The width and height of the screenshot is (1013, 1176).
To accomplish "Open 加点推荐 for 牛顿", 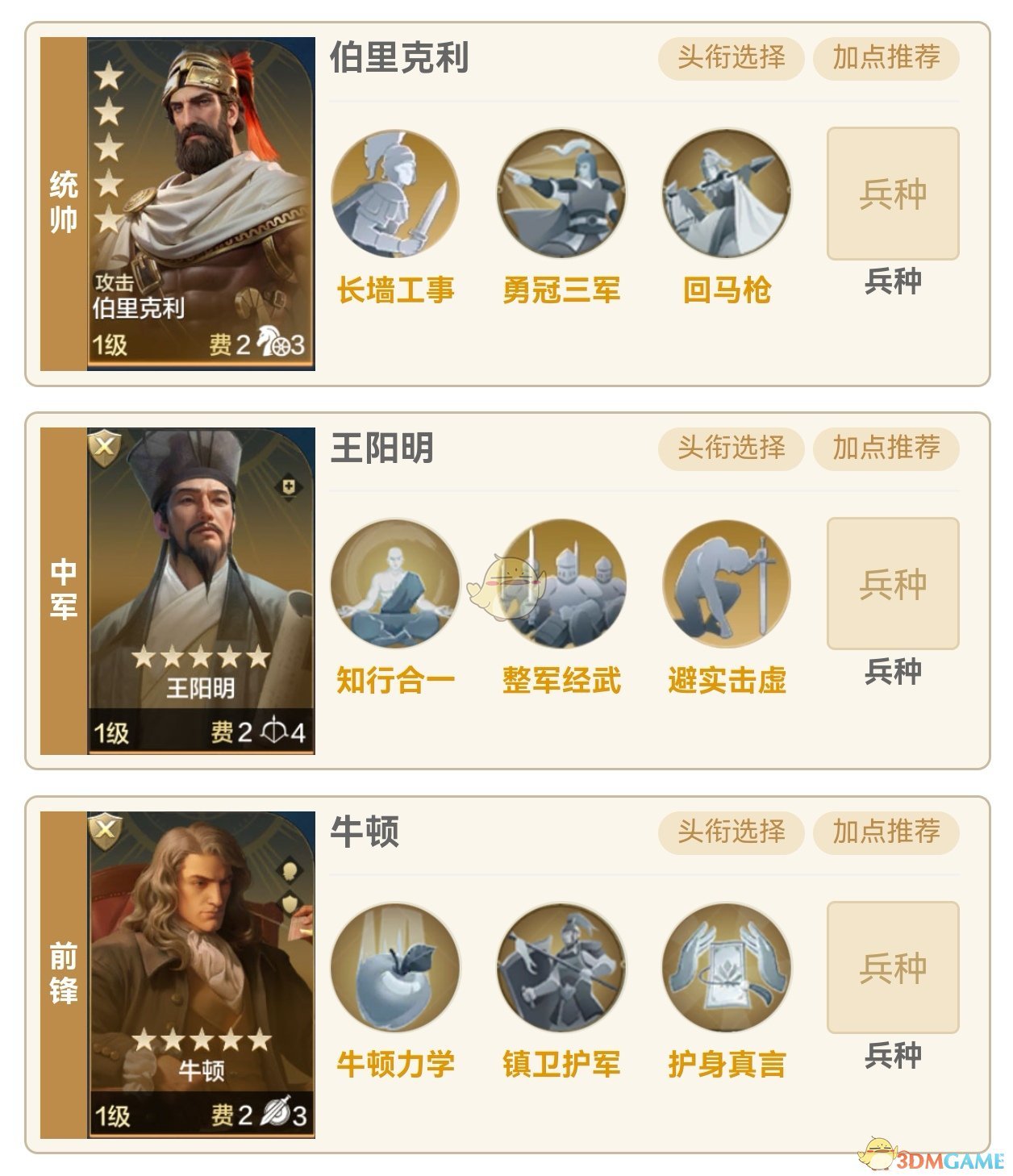I will coord(886,832).
